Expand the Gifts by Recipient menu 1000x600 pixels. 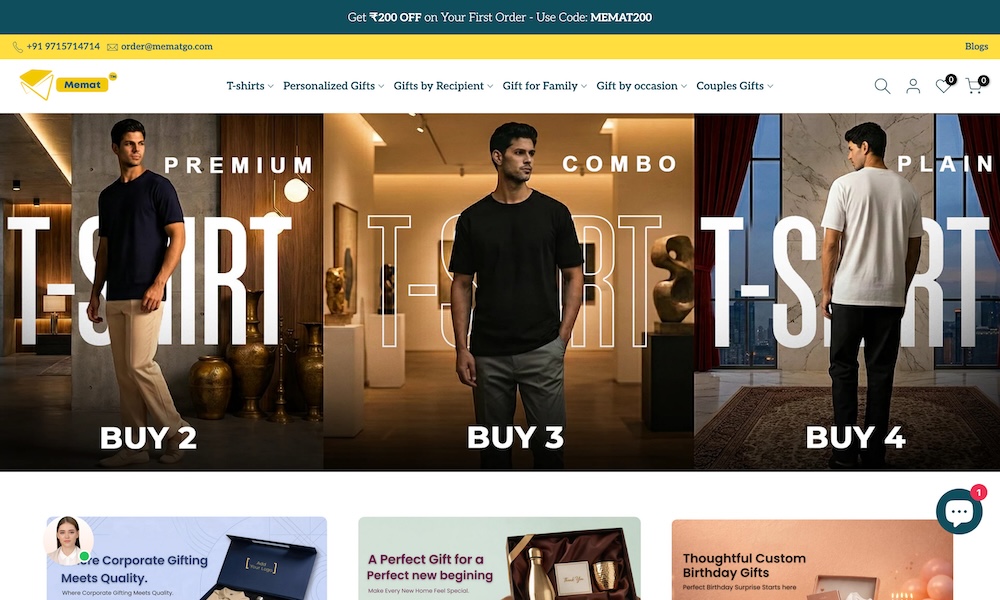pyautogui.click(x=443, y=86)
